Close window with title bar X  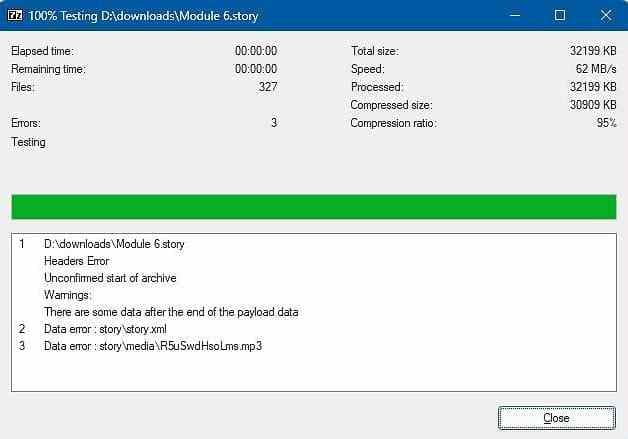coord(606,15)
